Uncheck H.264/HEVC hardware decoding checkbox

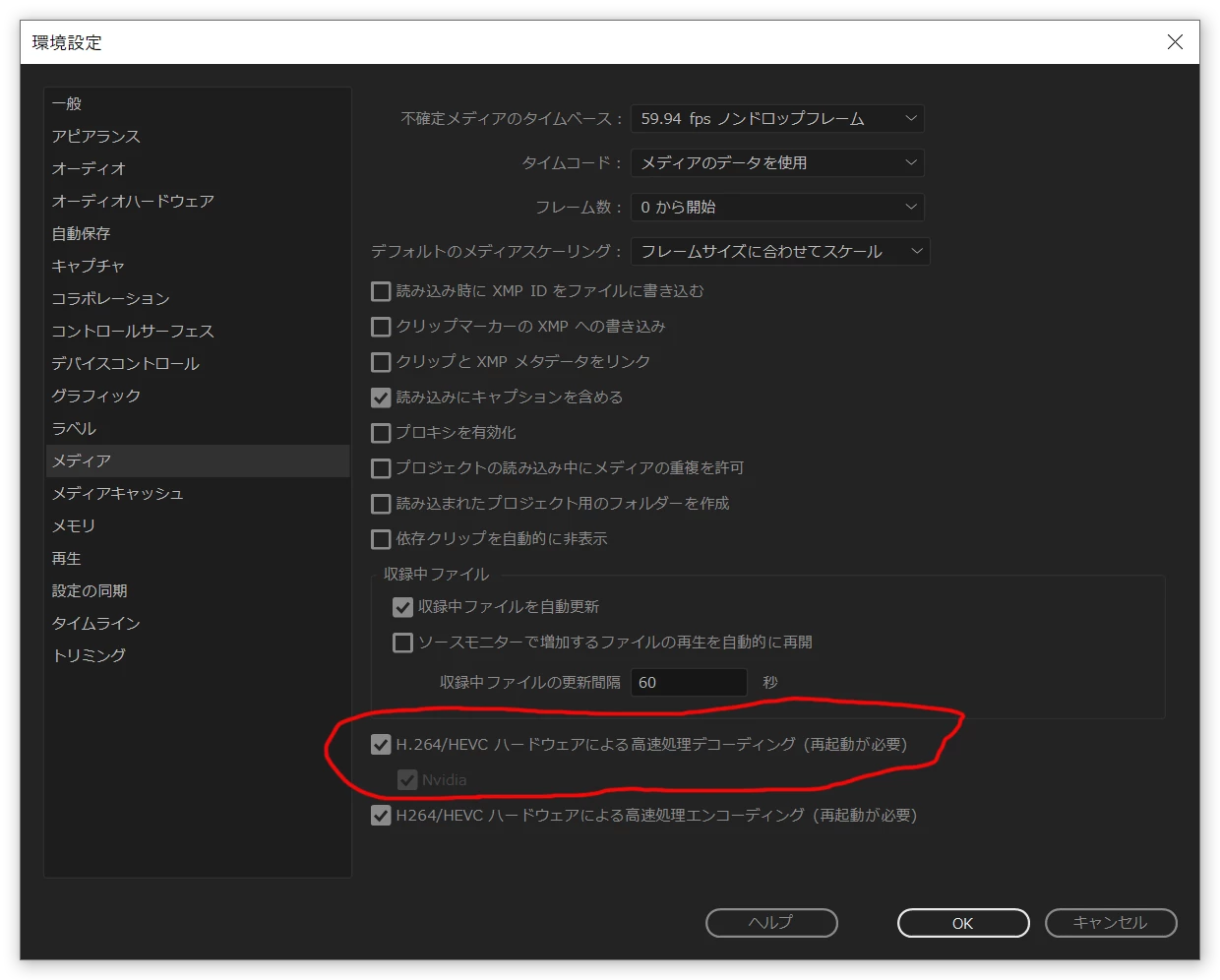point(381,745)
